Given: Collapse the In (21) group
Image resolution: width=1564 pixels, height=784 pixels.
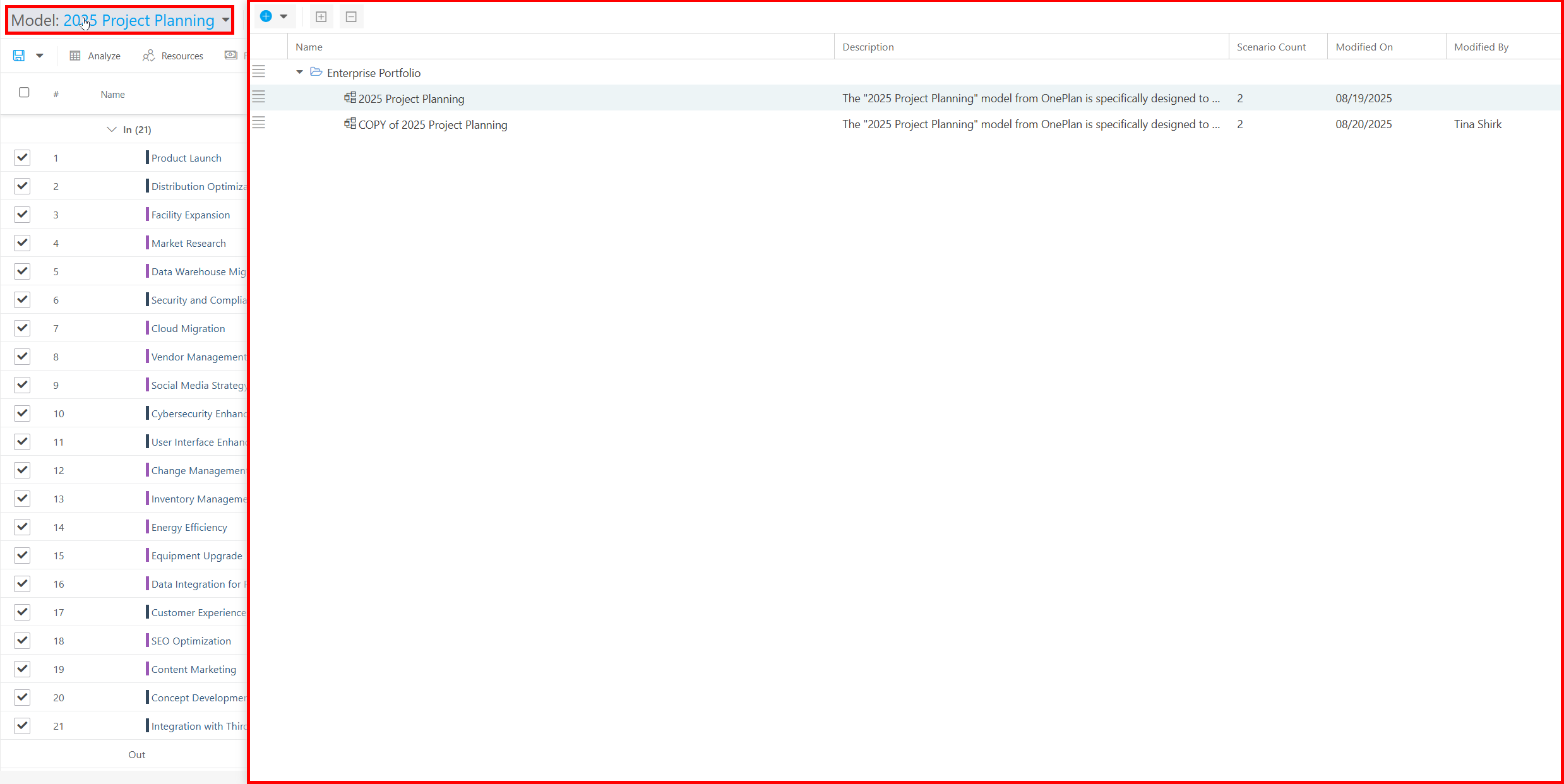Looking at the screenshot, I should click(112, 129).
